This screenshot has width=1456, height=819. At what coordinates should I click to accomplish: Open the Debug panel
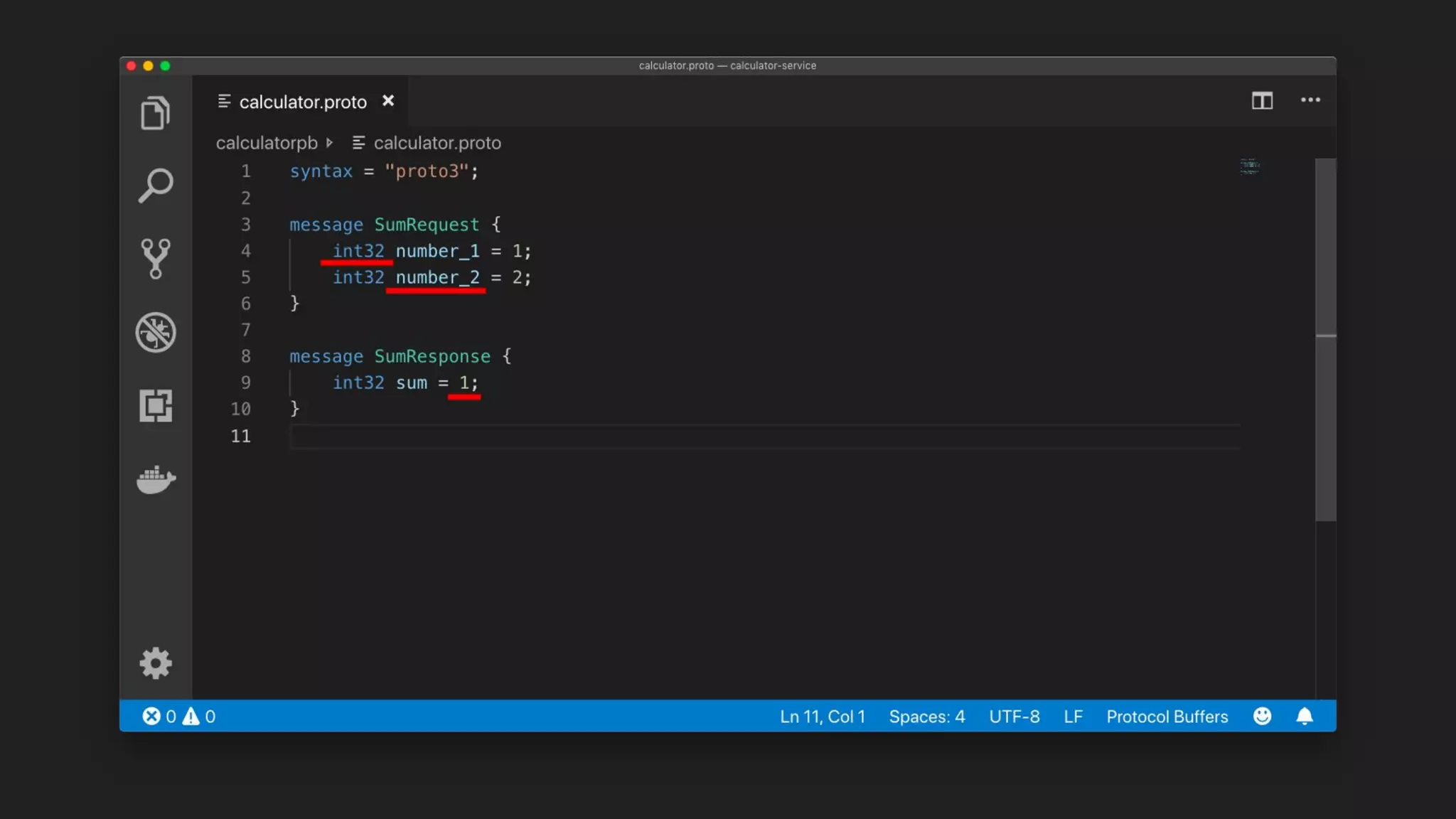[155, 332]
